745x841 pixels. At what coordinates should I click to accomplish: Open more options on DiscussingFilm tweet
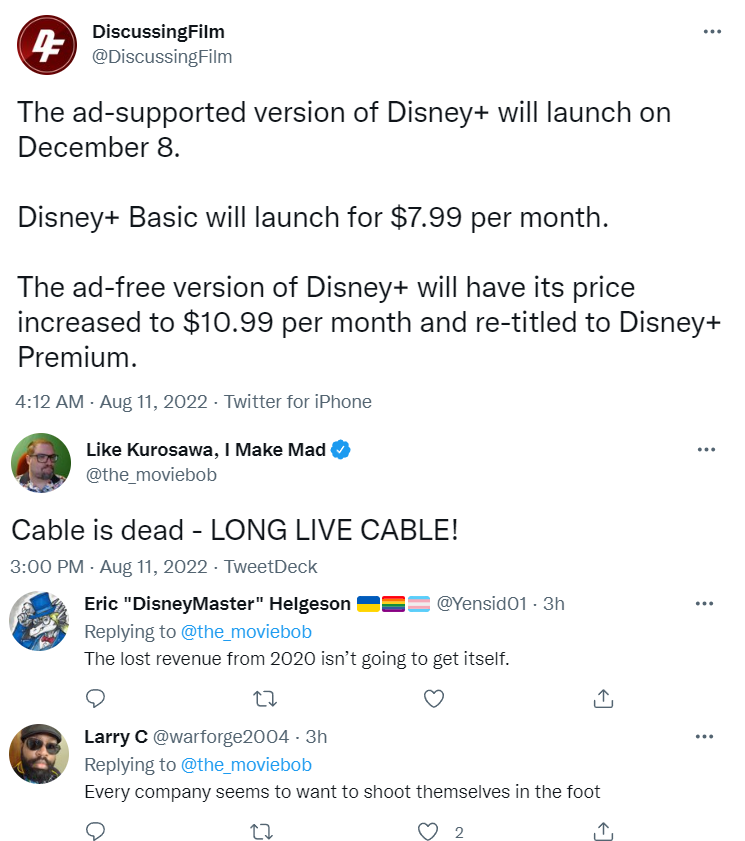coord(712,32)
